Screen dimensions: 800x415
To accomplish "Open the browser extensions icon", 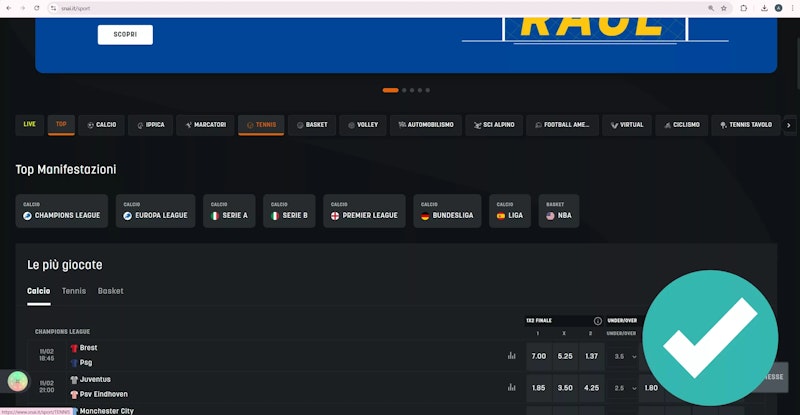I will pyautogui.click(x=743, y=7).
